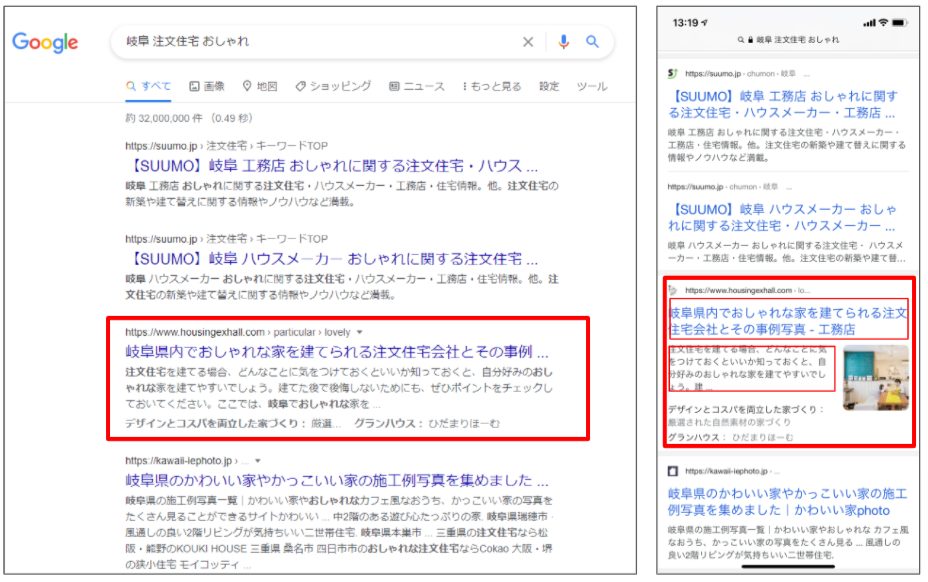
Task: Click the desktop sitelink グランハウス
Action: tap(389, 423)
